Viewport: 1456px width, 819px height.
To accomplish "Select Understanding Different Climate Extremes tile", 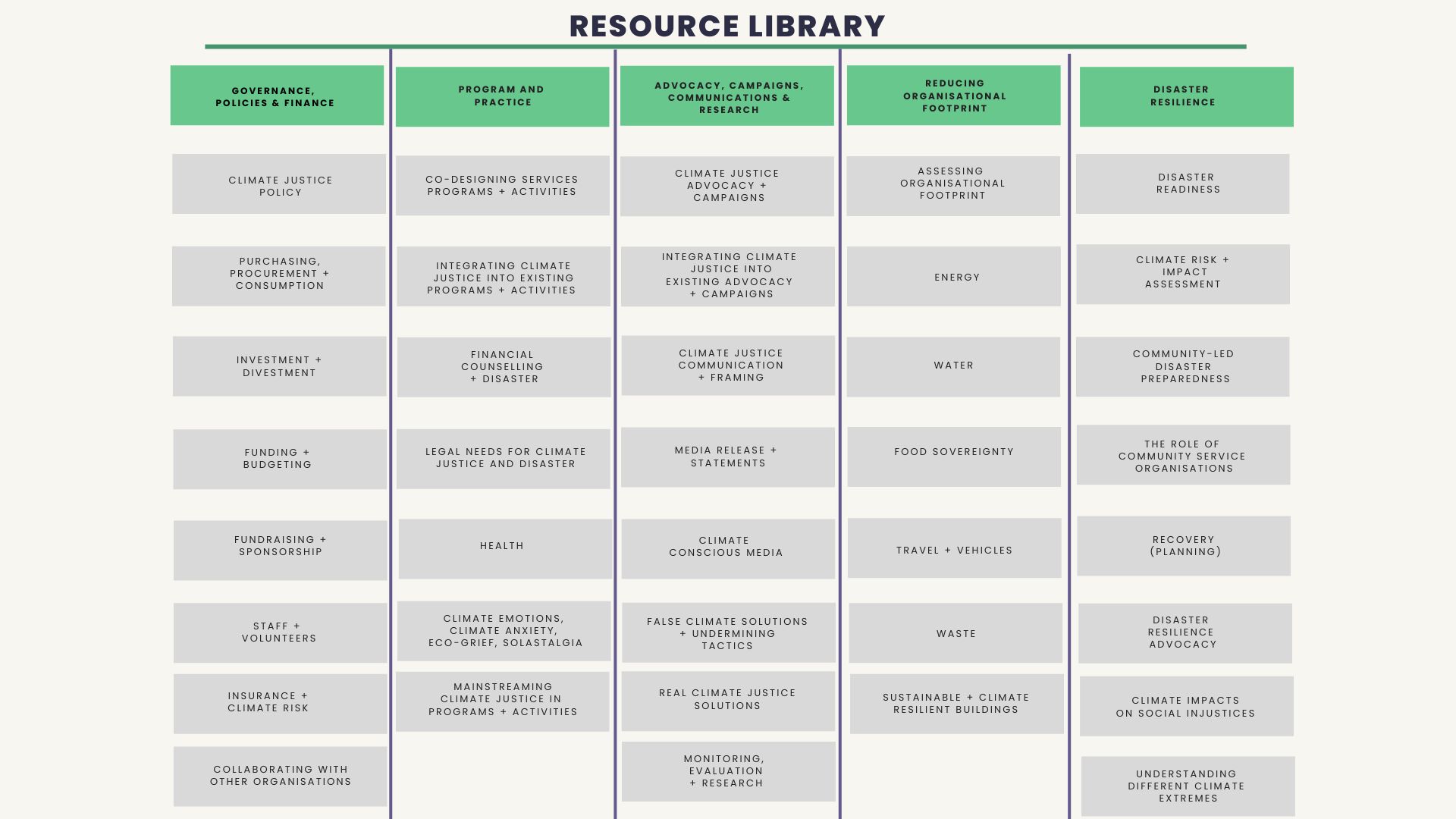I will click(x=1188, y=786).
